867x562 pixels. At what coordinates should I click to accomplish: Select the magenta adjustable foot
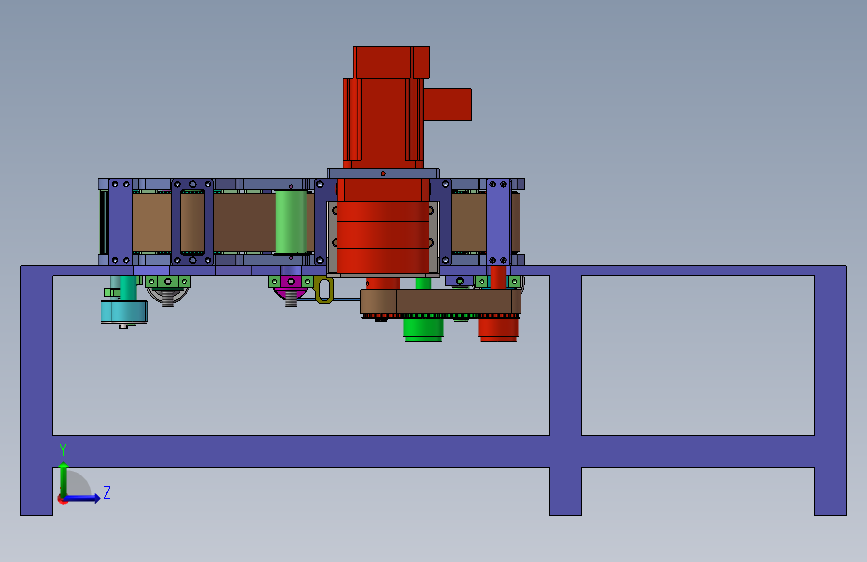click(x=291, y=290)
